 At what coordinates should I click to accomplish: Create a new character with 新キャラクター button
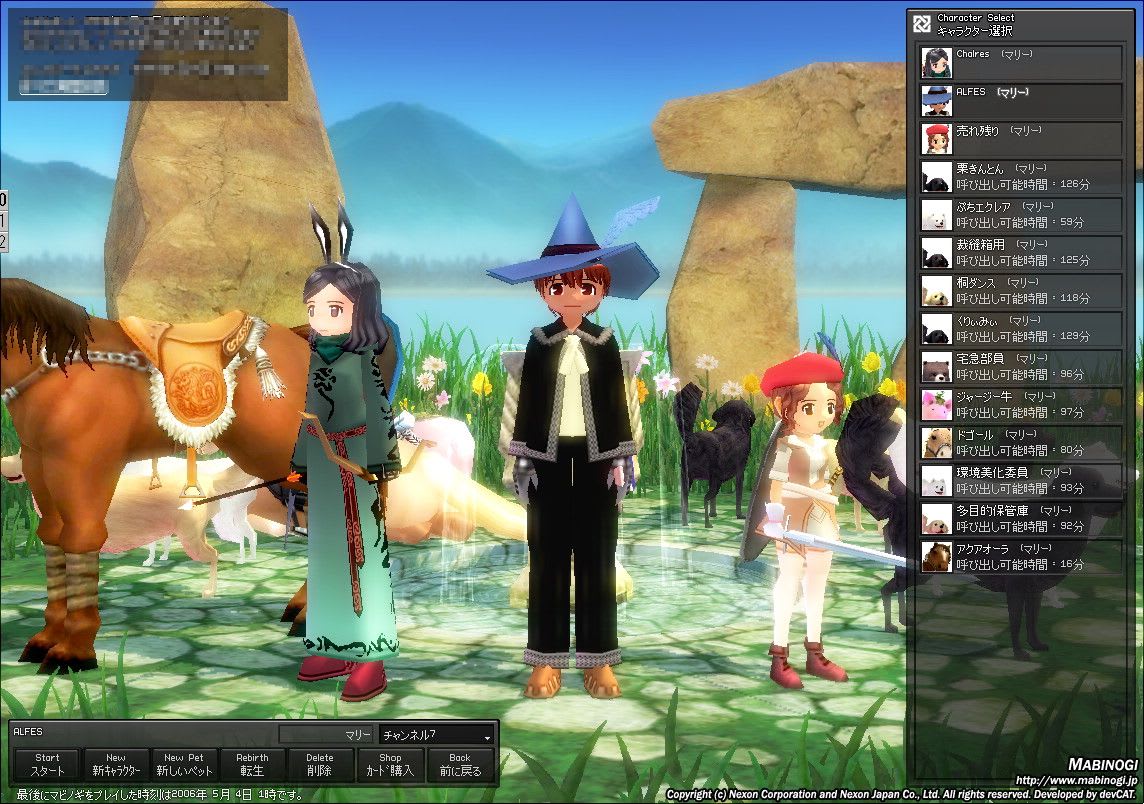click(x=115, y=765)
